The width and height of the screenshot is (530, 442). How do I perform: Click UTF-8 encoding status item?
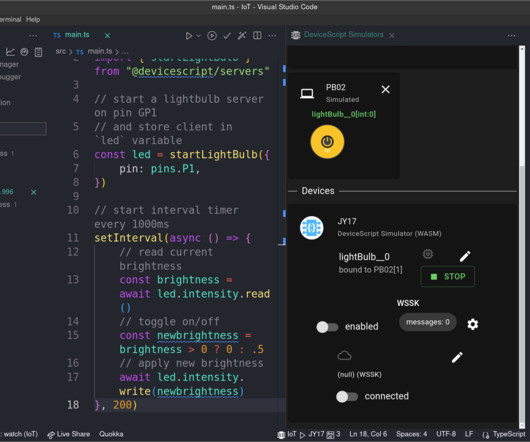[x=446, y=434]
